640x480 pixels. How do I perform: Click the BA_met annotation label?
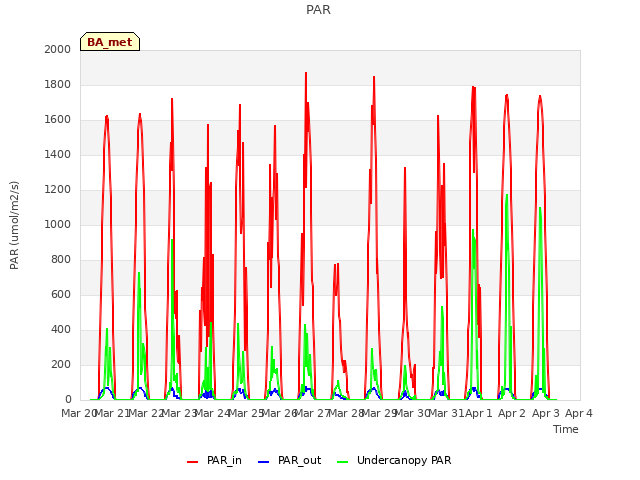(110, 42)
